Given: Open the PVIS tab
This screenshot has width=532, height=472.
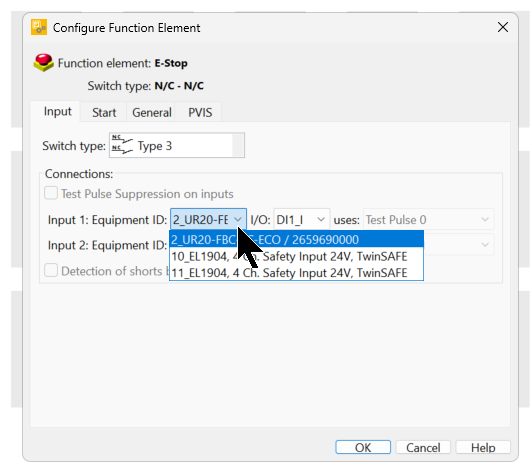Looking at the screenshot, I should [x=200, y=112].
